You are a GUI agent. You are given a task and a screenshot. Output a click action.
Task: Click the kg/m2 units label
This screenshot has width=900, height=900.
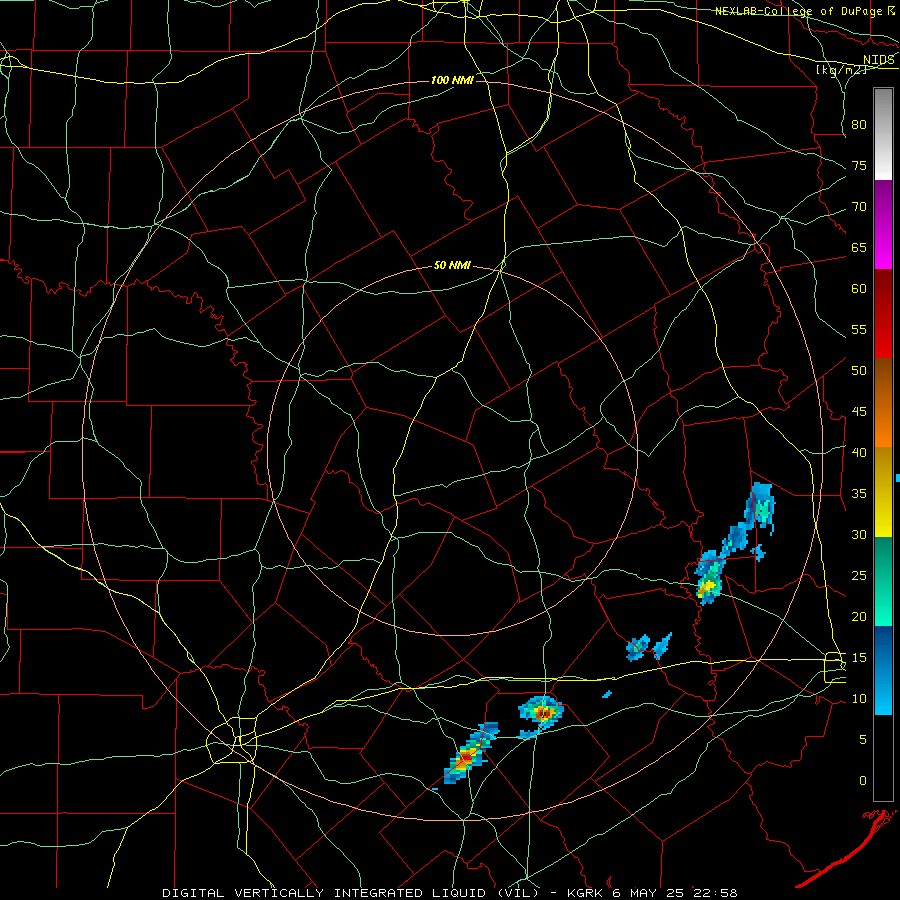tap(841, 69)
